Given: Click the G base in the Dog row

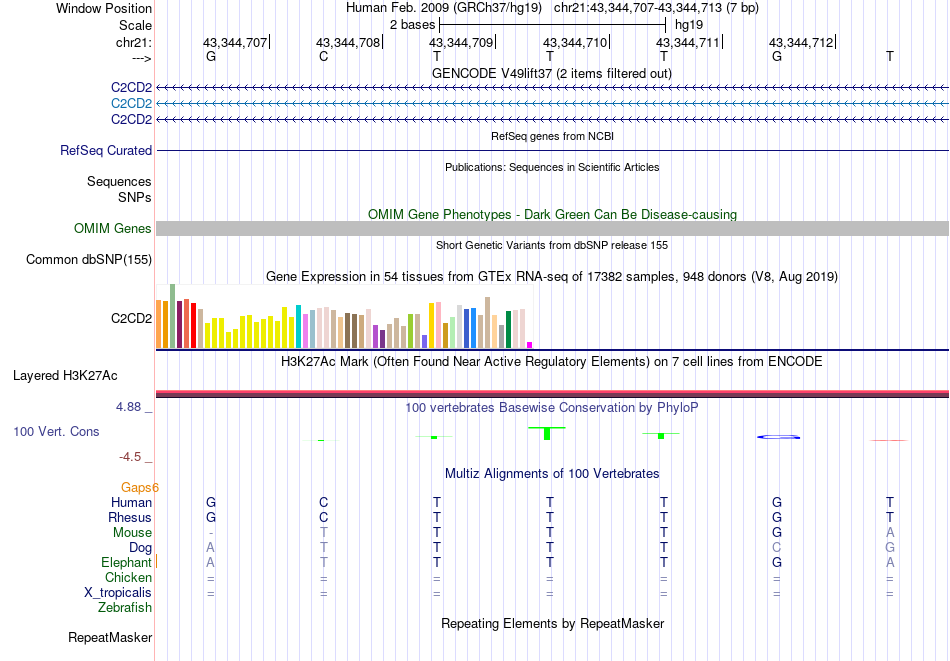Looking at the screenshot, I should pyautogui.click(x=890, y=548).
